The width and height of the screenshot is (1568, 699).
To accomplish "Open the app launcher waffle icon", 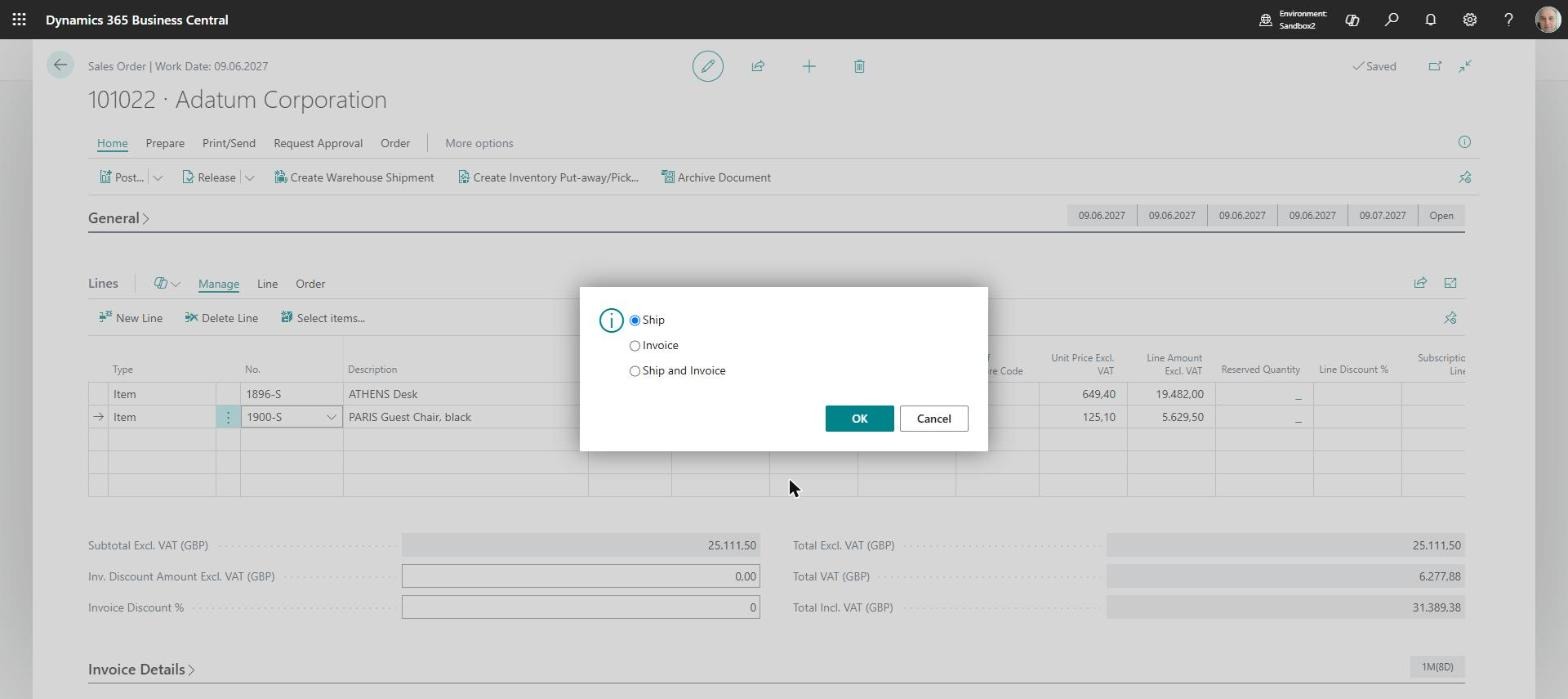I will click(19, 19).
